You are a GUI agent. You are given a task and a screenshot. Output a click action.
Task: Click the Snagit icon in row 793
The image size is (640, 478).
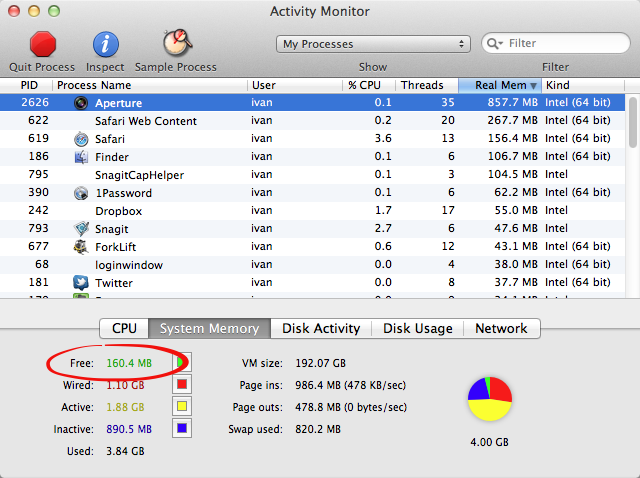click(81, 229)
